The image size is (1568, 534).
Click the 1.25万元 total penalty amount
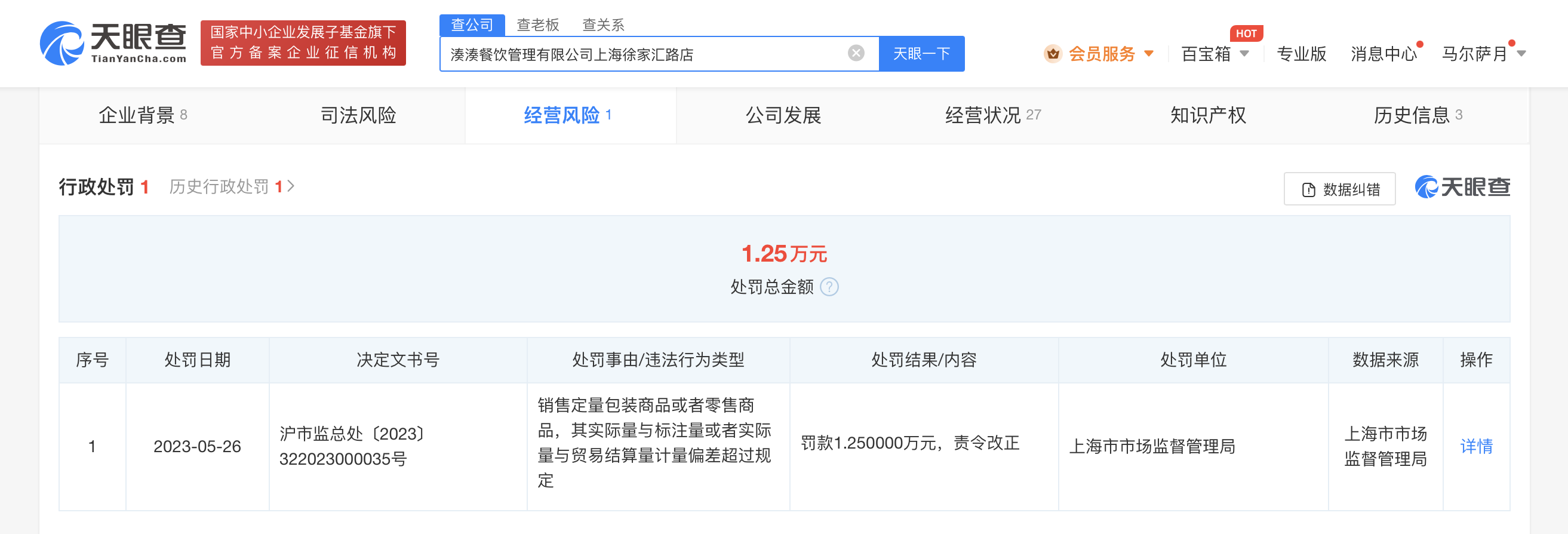coord(784,253)
